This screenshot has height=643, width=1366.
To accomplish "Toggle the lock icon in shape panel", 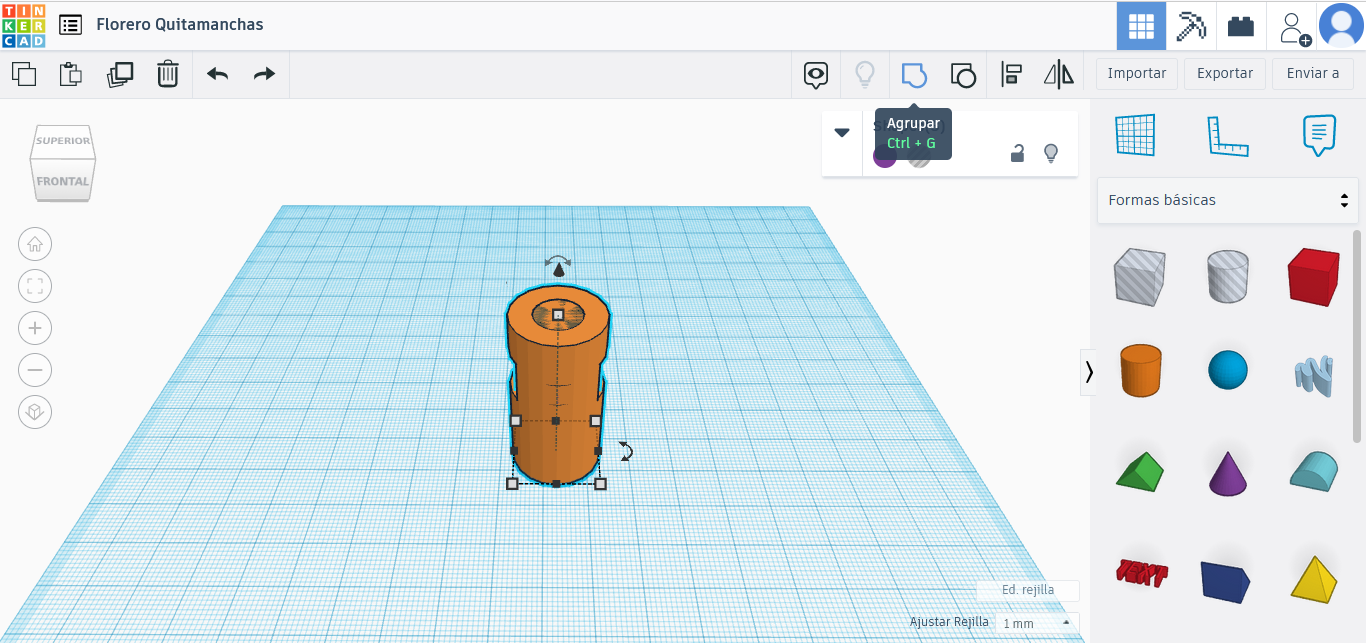I will [x=1017, y=153].
